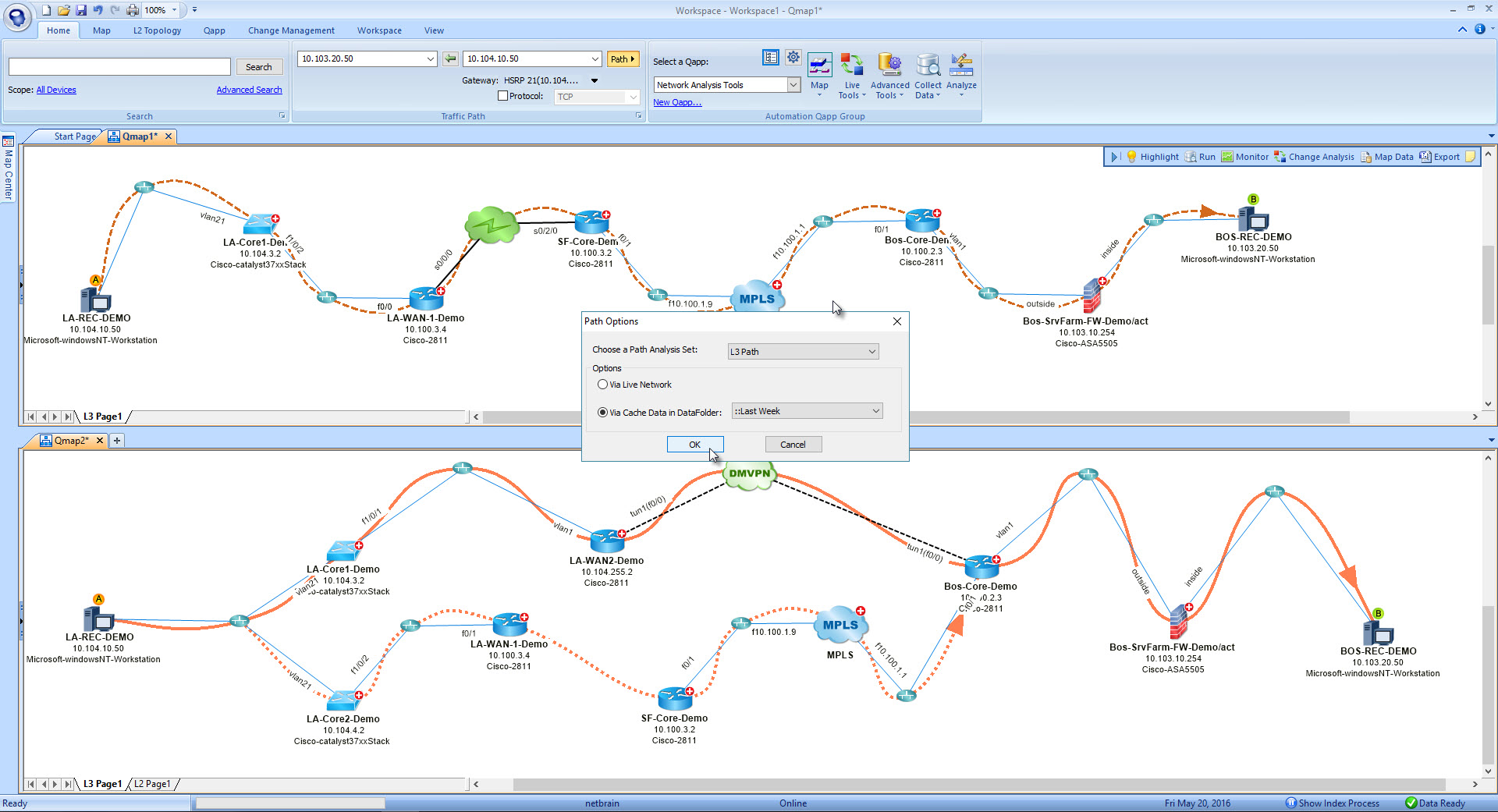Open the Collect Data tool
This screenshot has height=812, width=1498.
pos(928,74)
